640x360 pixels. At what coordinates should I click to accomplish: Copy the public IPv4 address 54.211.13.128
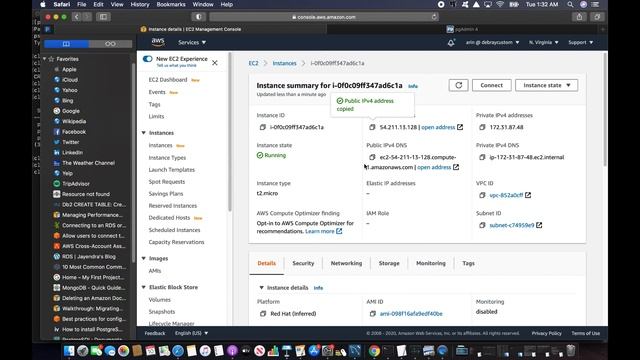click(372, 127)
